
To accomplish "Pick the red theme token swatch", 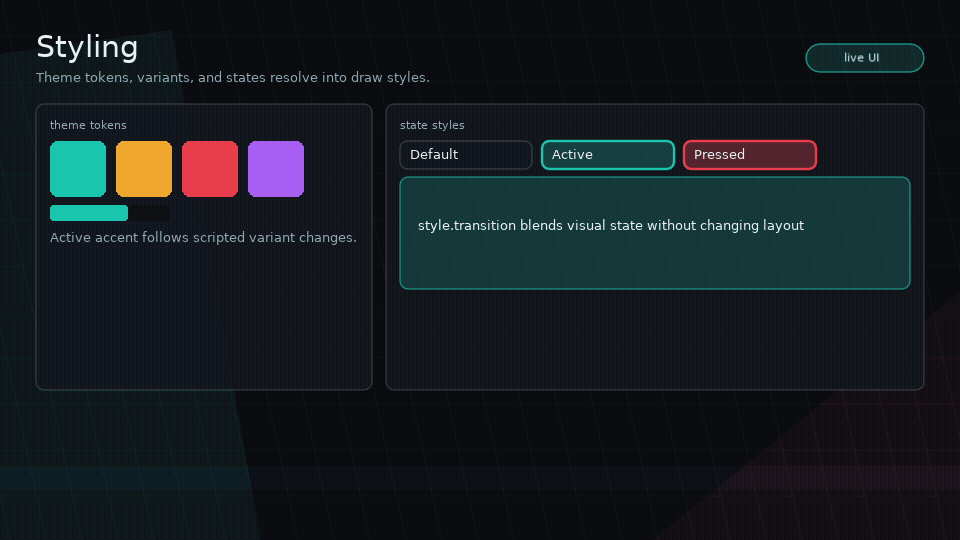I will (x=210, y=169).
